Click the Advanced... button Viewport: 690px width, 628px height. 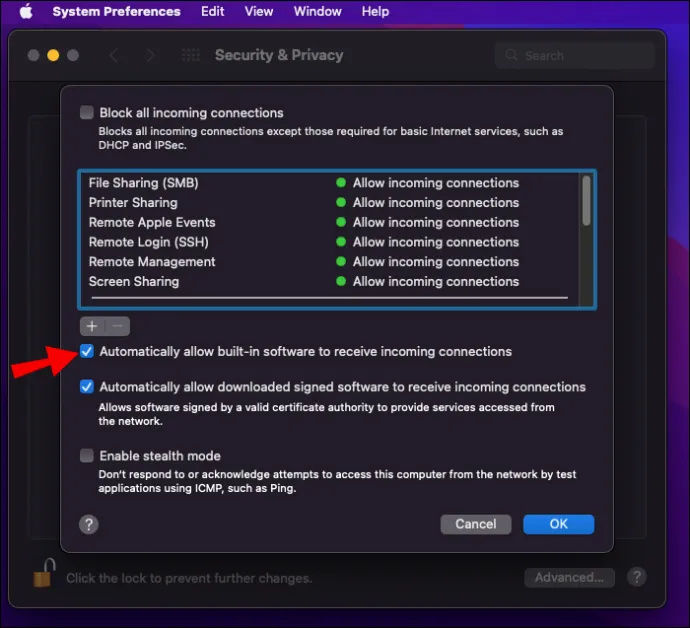pyautogui.click(x=569, y=577)
